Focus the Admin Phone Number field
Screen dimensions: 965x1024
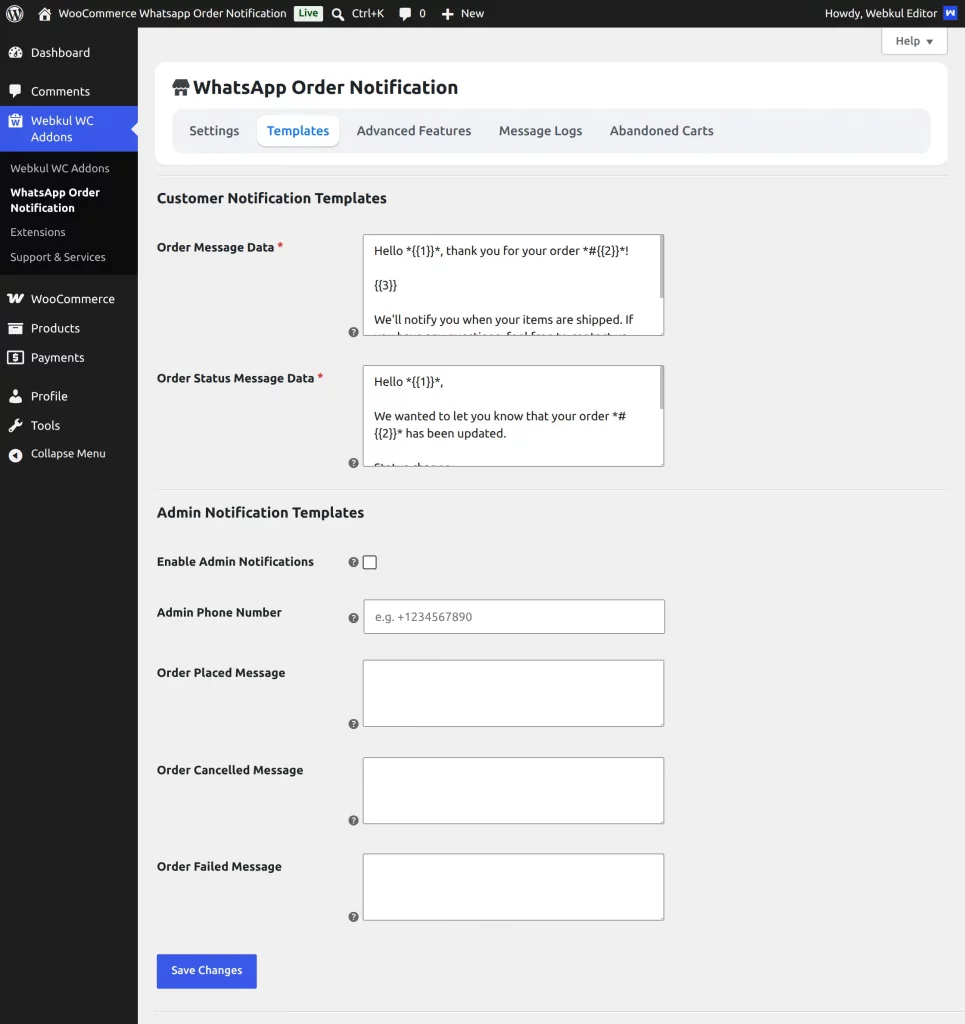click(514, 616)
